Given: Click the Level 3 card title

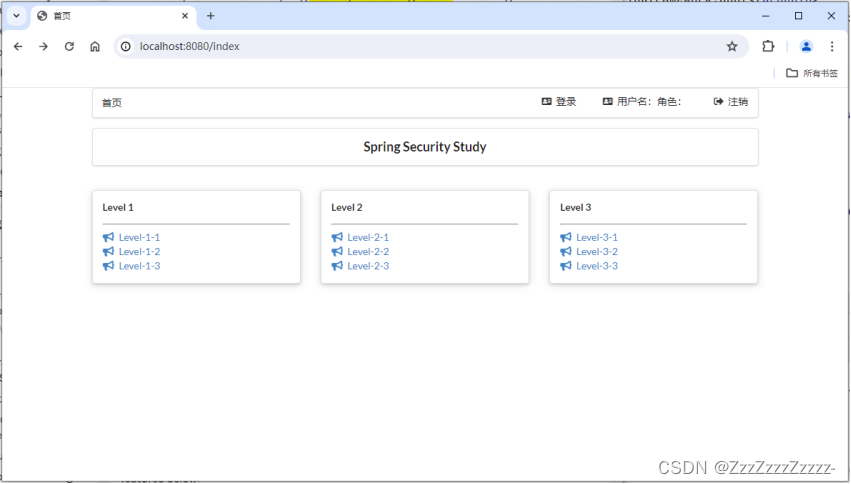Looking at the screenshot, I should [x=576, y=208].
